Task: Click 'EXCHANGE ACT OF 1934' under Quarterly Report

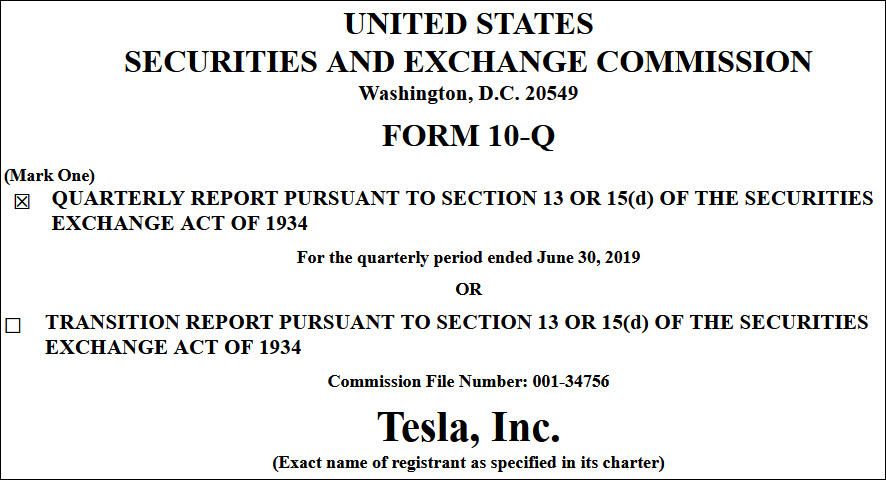Action: tap(179, 223)
